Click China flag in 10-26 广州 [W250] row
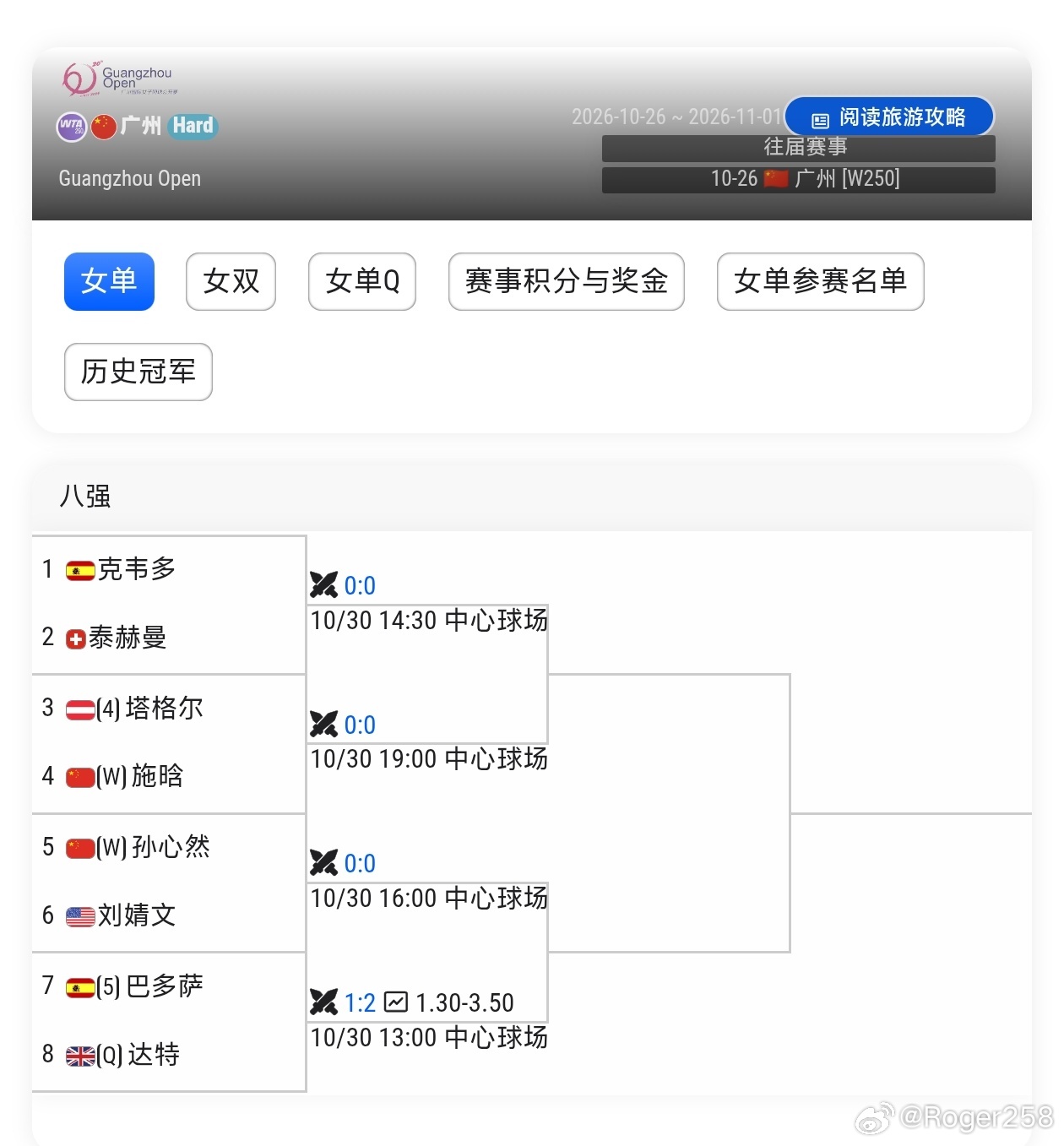1064x1146 pixels. (x=776, y=178)
